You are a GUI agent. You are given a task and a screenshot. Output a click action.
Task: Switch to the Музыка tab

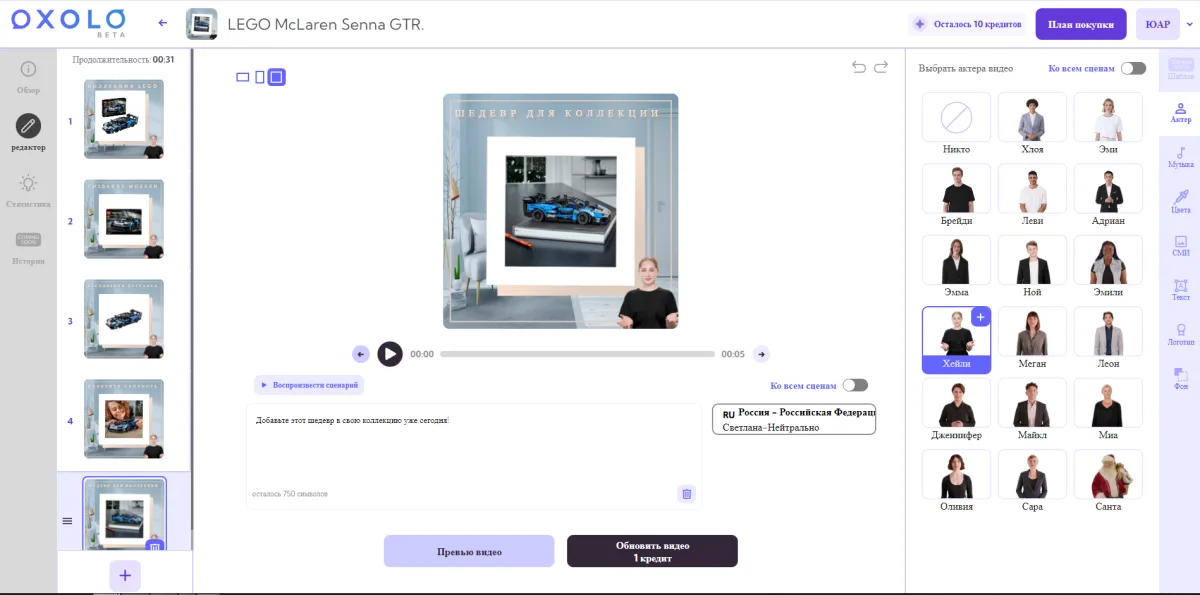(1181, 158)
